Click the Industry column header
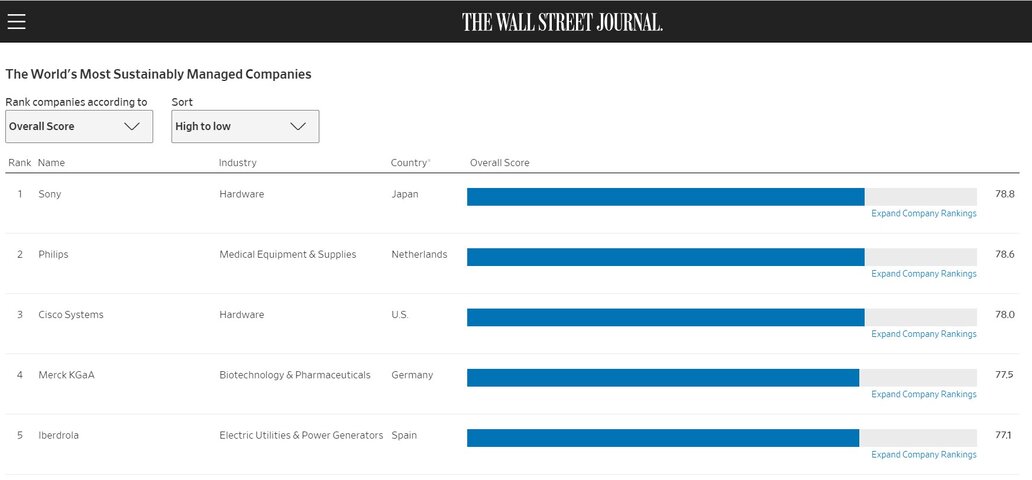The width and height of the screenshot is (1032, 480). click(x=238, y=163)
